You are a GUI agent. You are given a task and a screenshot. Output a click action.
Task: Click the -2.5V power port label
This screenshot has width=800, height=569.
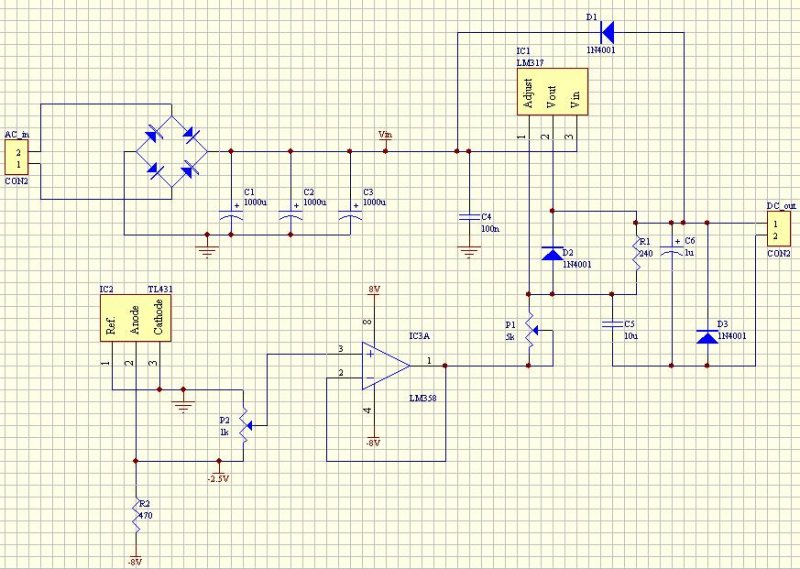click(218, 479)
